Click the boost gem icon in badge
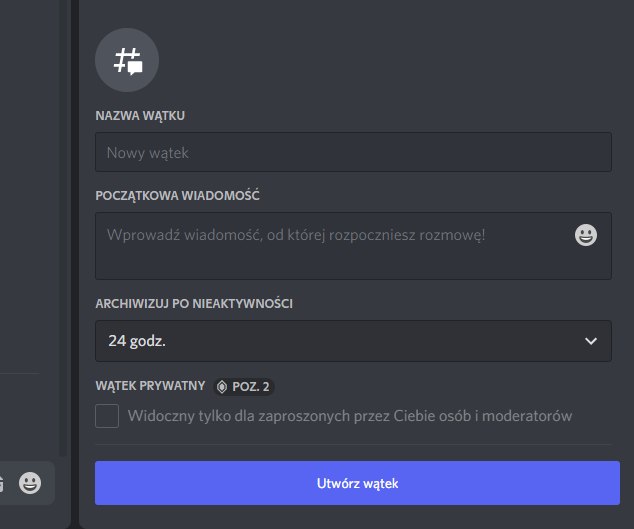Screen dimensions: 634x529 (222, 387)
